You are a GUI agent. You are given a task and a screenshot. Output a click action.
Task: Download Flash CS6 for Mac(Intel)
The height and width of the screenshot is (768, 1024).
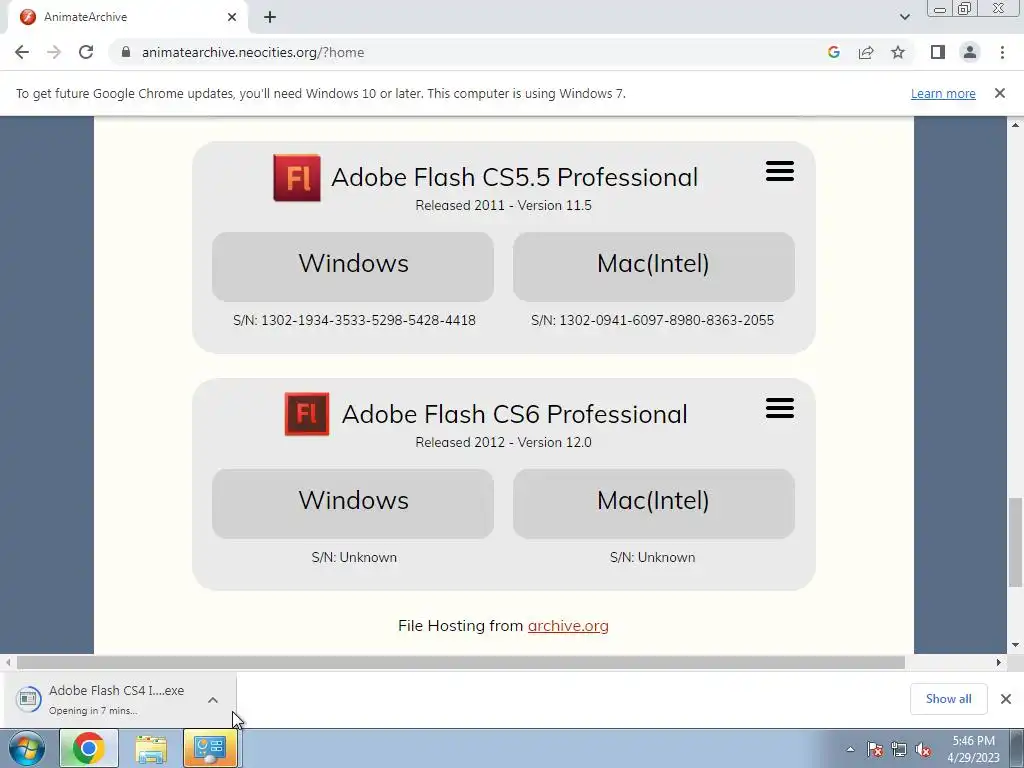[654, 504]
